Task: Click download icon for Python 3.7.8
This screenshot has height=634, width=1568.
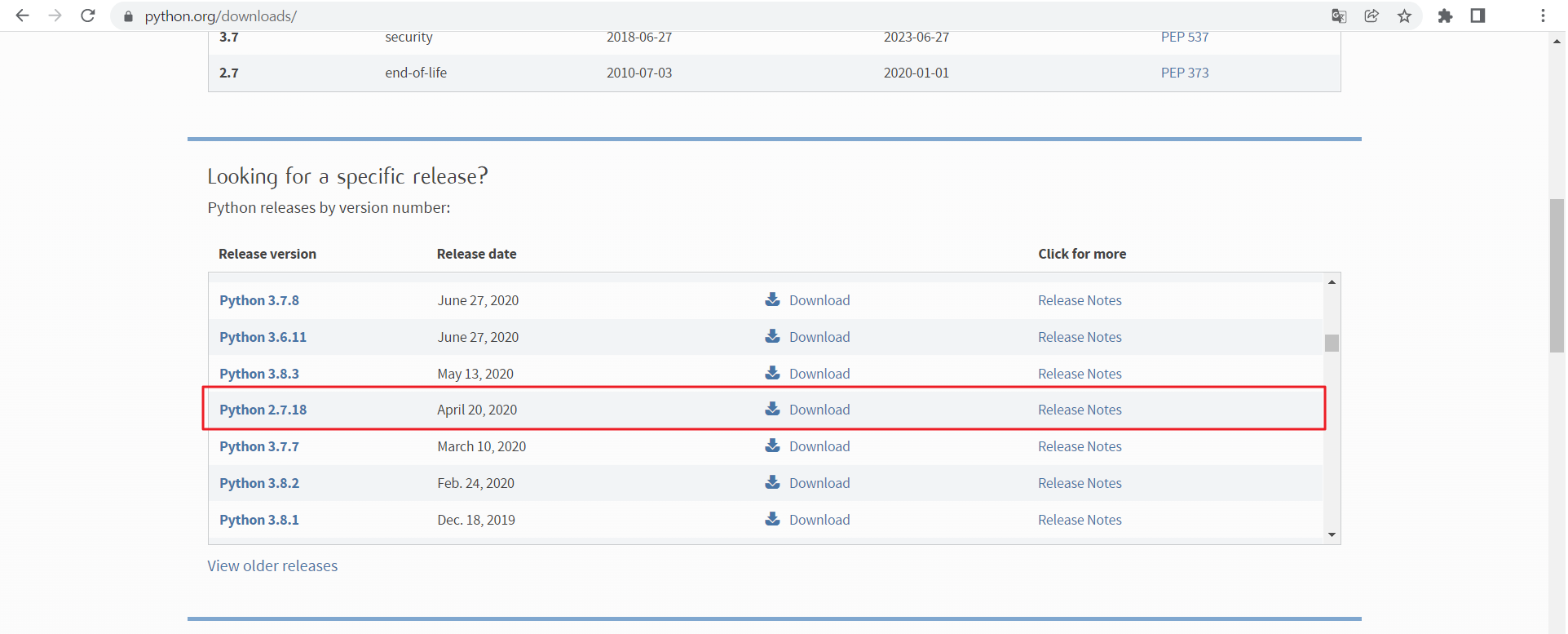Action: [772, 299]
